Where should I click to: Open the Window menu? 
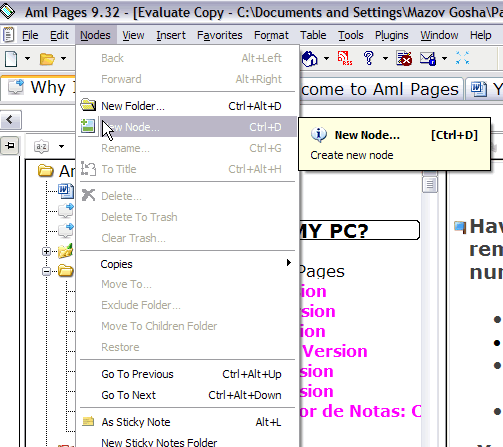(x=439, y=35)
